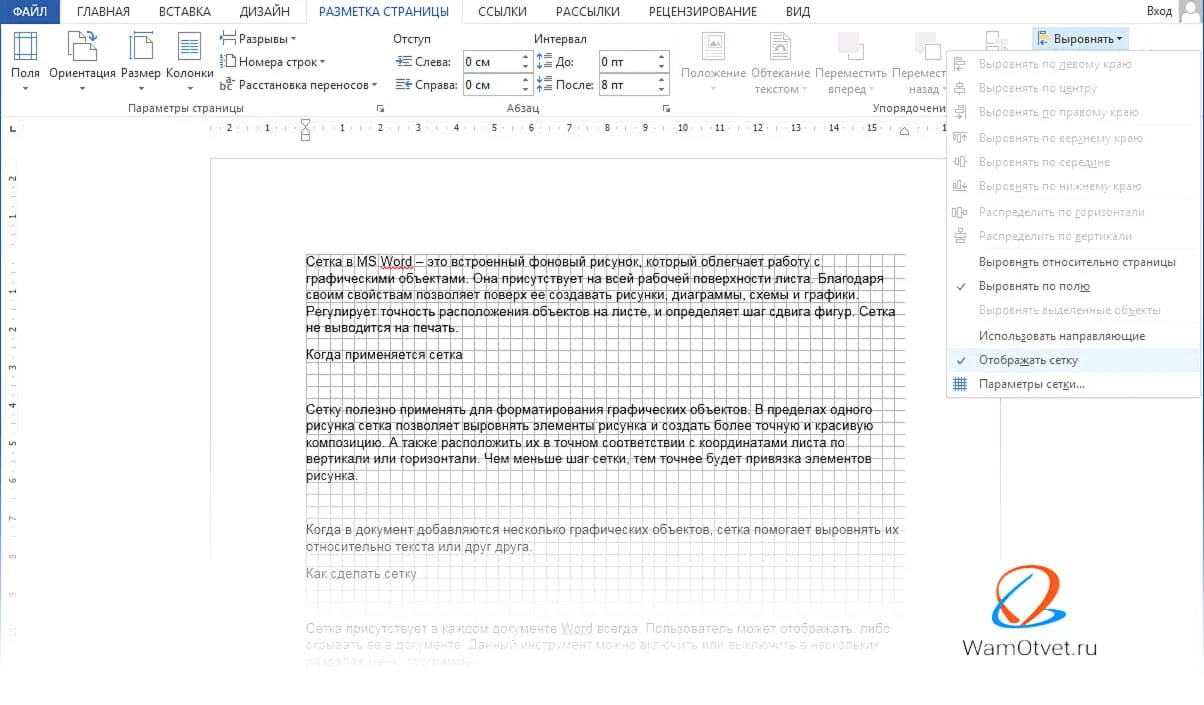1204x705 pixels.
Task: Choose Выровнять выделенные объекты
Action: coord(1074,310)
